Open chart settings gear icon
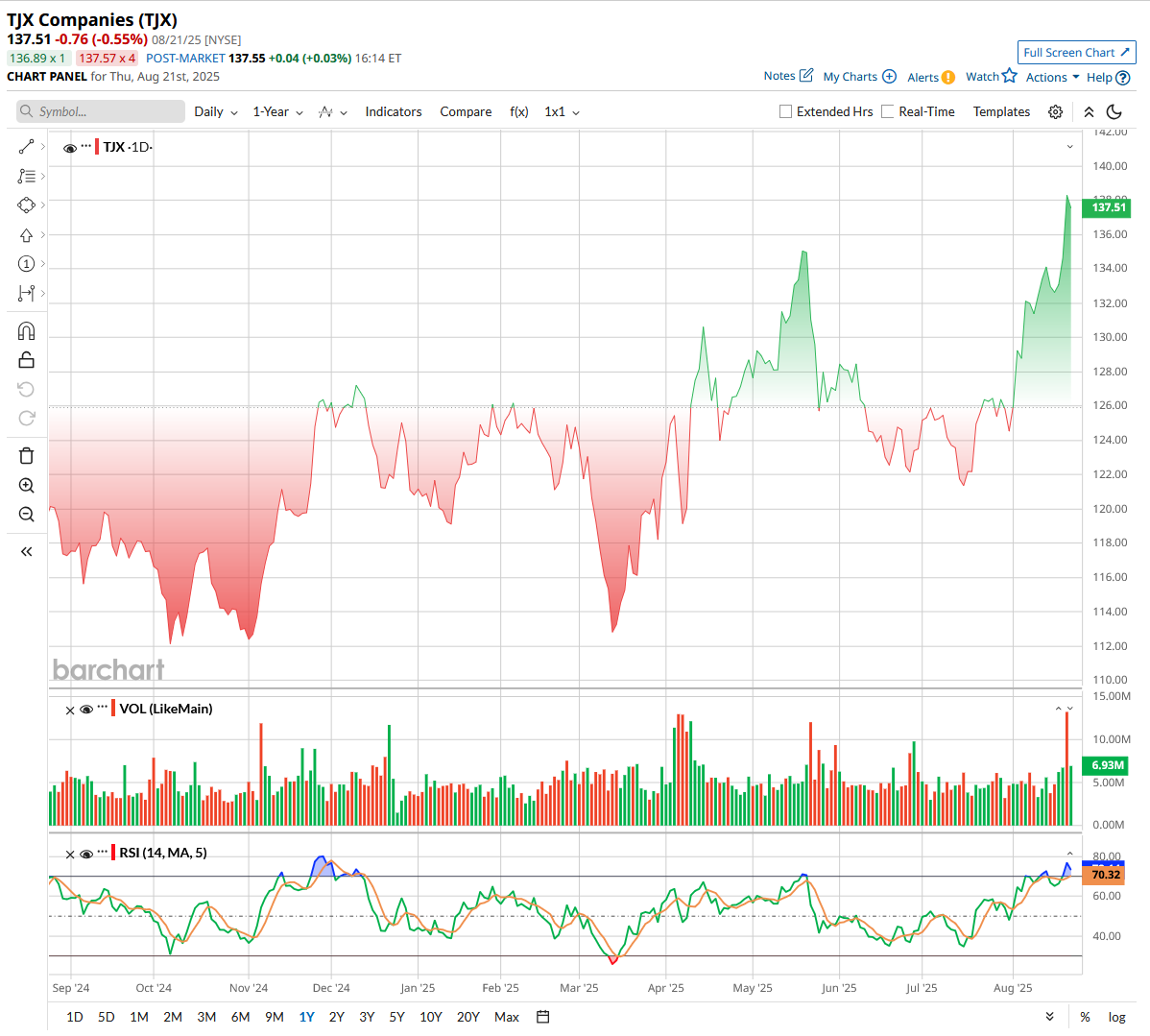 click(1055, 111)
